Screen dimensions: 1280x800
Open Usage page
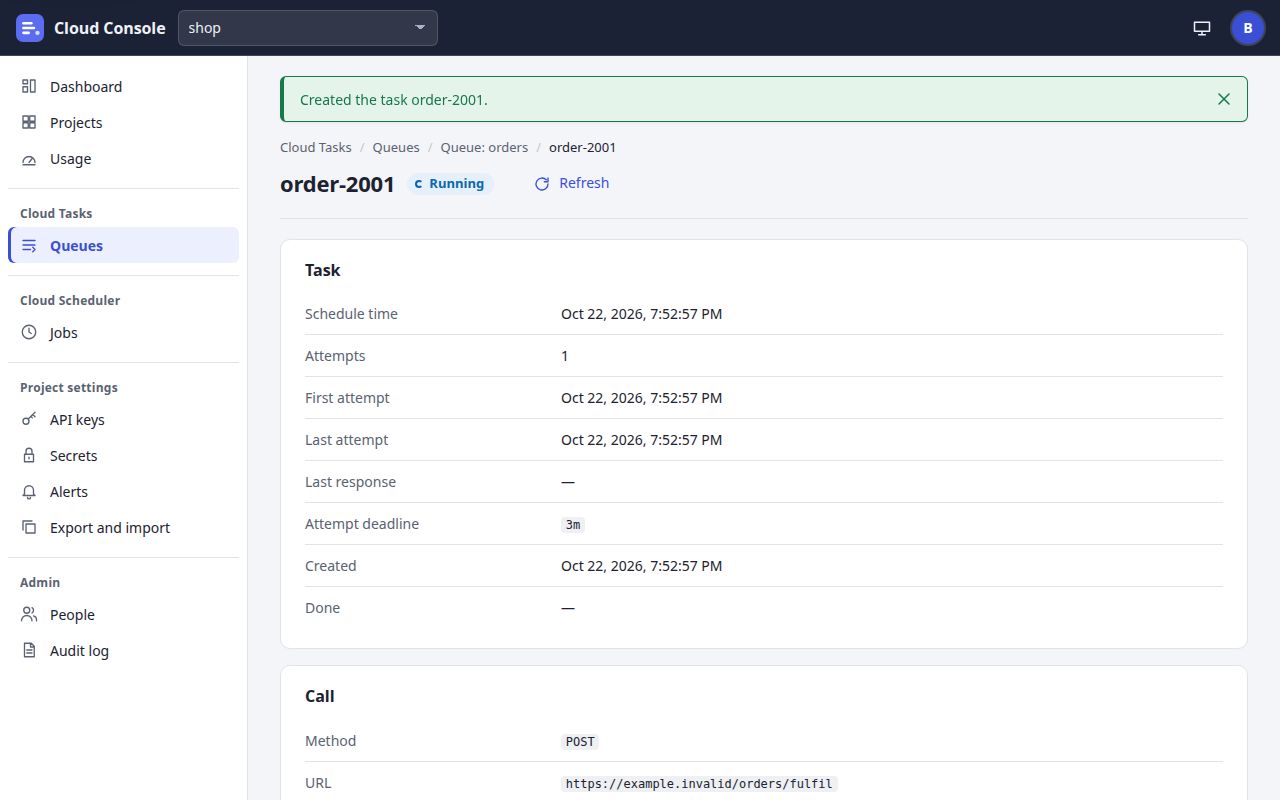(x=124, y=159)
